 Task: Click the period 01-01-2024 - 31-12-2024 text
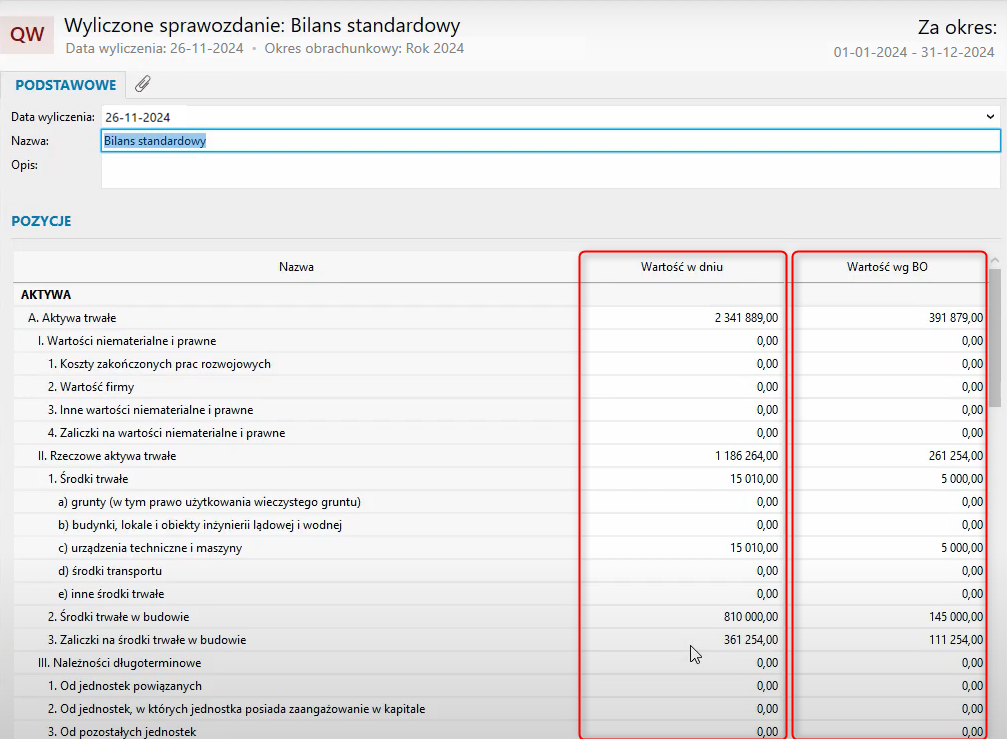click(914, 53)
